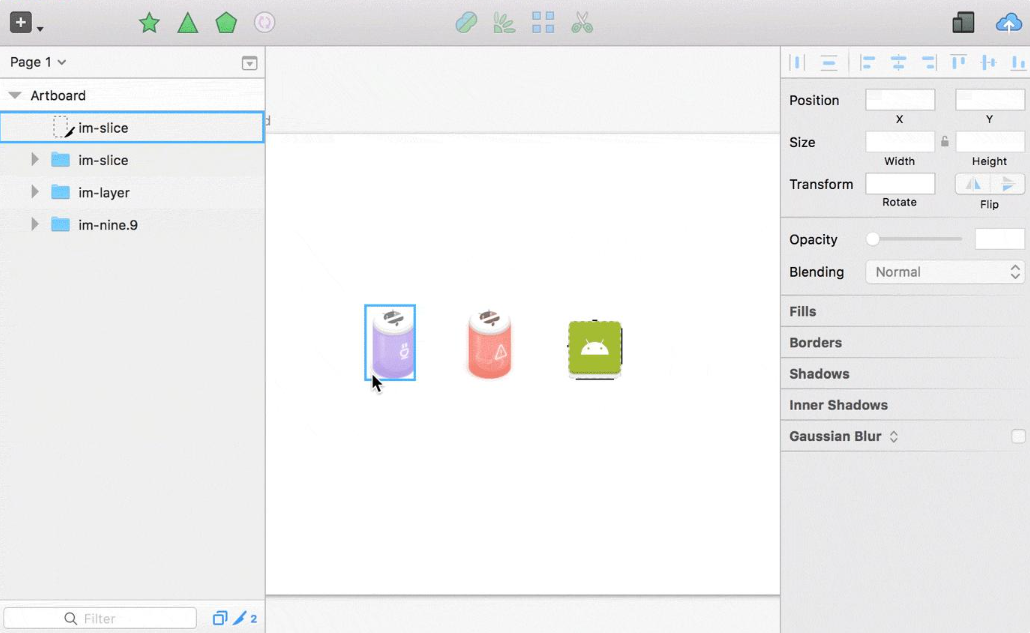Click the im-slice folder icon
The image size is (1030, 633).
click(x=60, y=160)
